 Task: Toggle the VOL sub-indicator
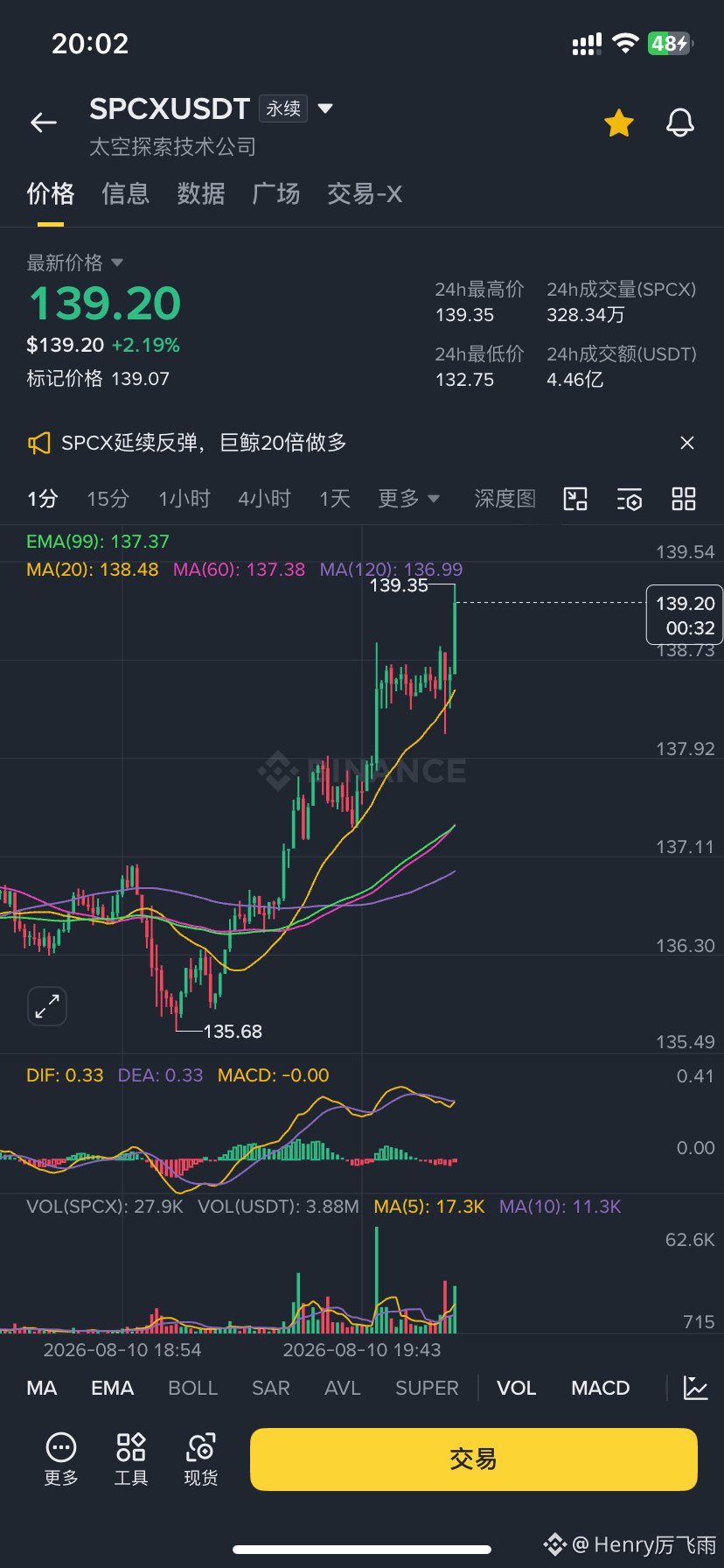point(517,1389)
